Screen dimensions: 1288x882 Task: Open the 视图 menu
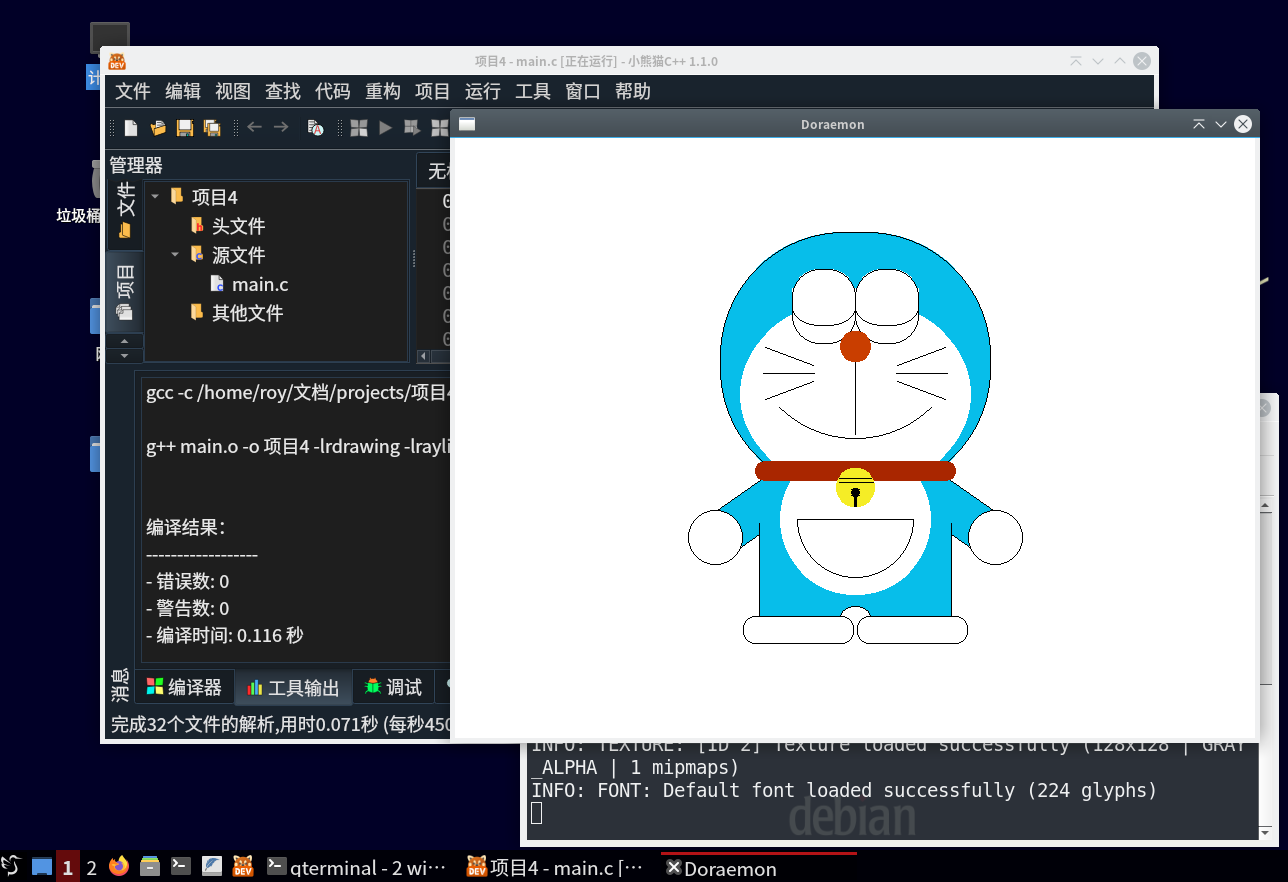point(233,91)
